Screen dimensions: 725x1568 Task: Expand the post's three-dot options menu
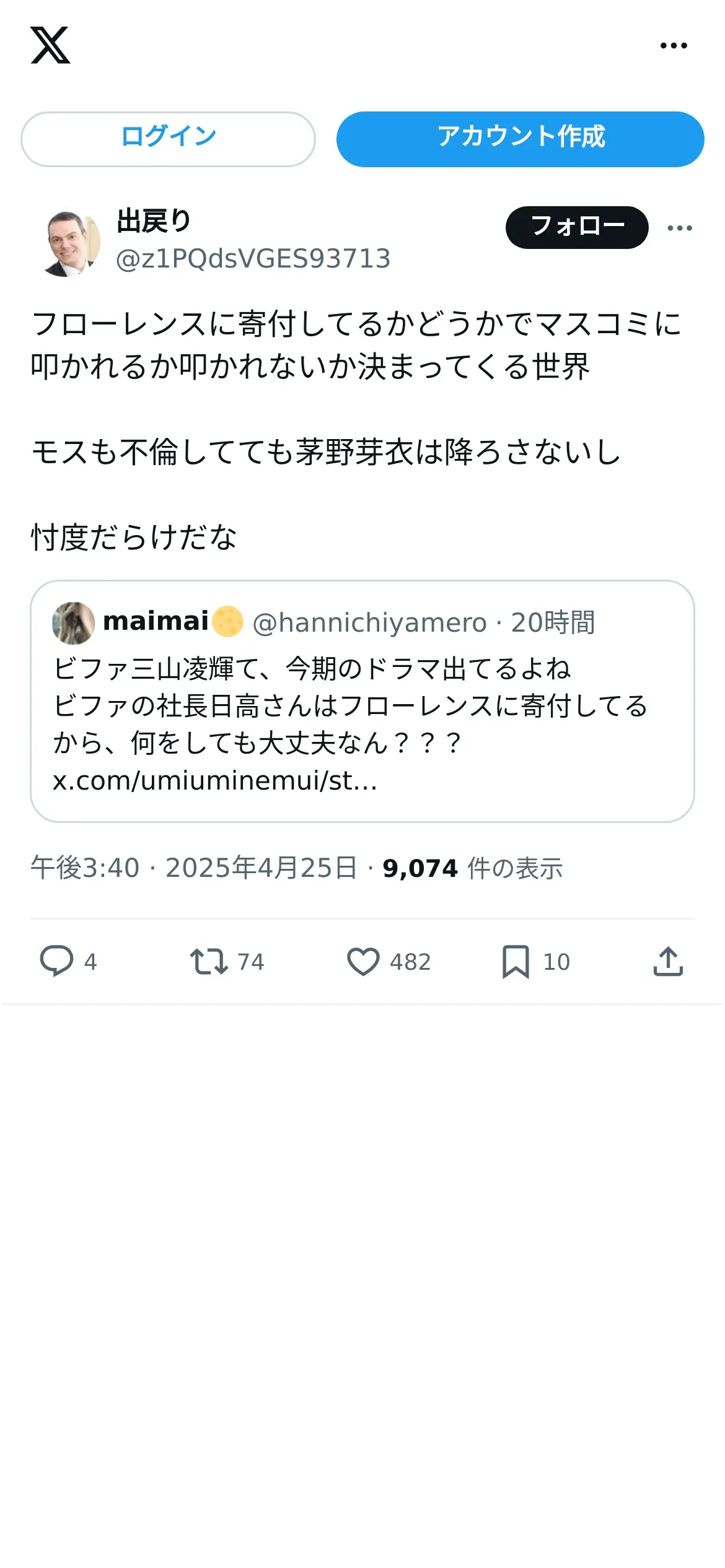(x=680, y=228)
